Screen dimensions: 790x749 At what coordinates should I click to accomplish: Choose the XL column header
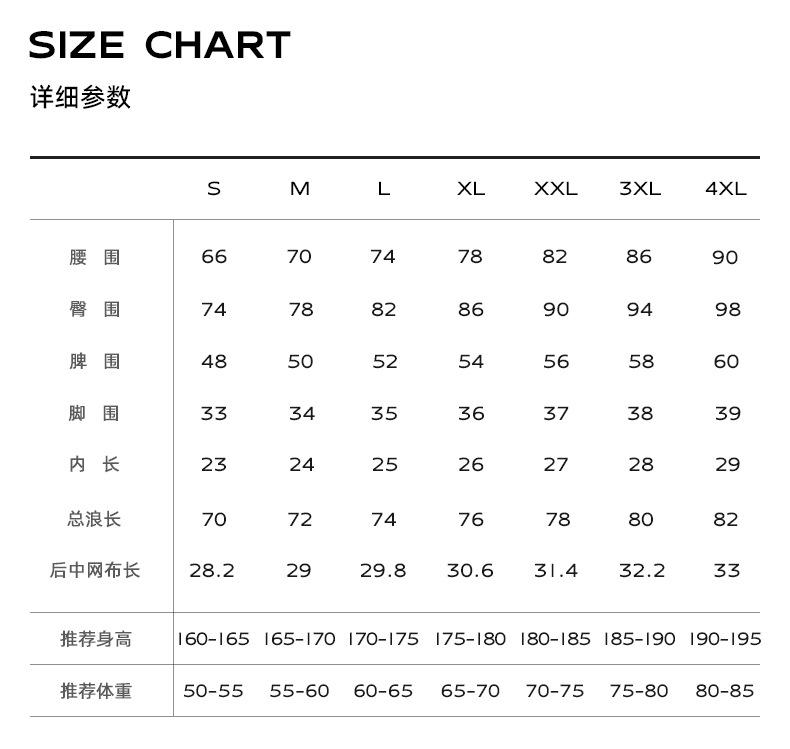(471, 189)
